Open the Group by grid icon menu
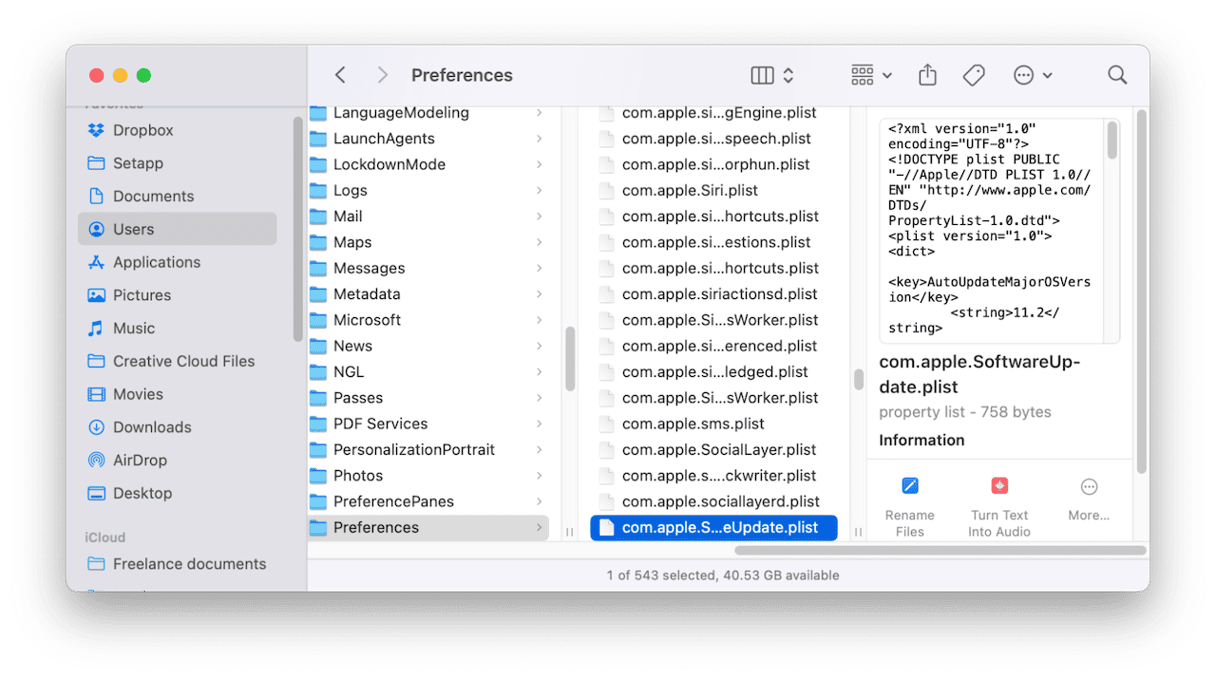Viewport: 1216px width, 679px height. pos(871,75)
